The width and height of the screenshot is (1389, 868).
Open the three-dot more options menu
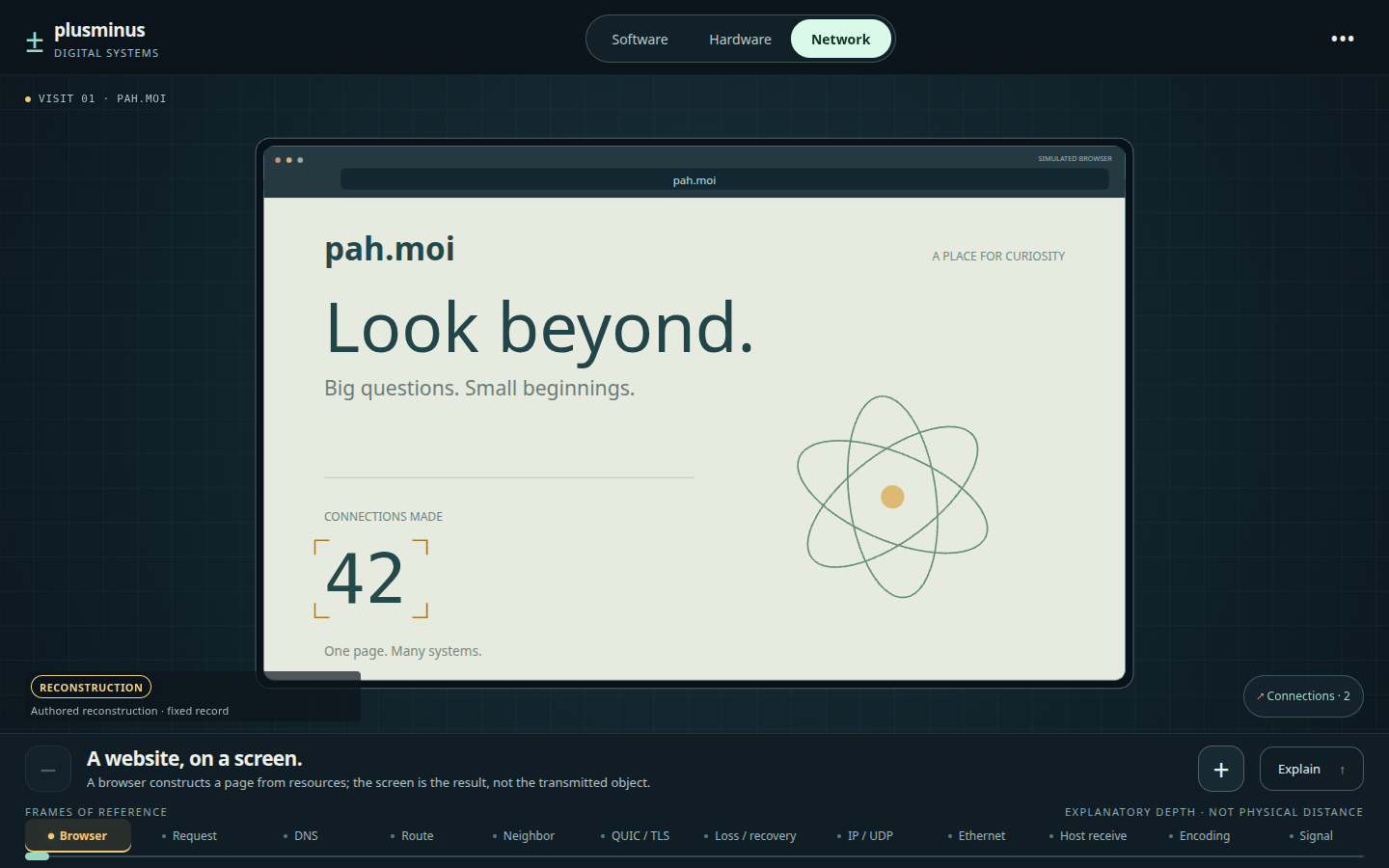click(x=1343, y=39)
